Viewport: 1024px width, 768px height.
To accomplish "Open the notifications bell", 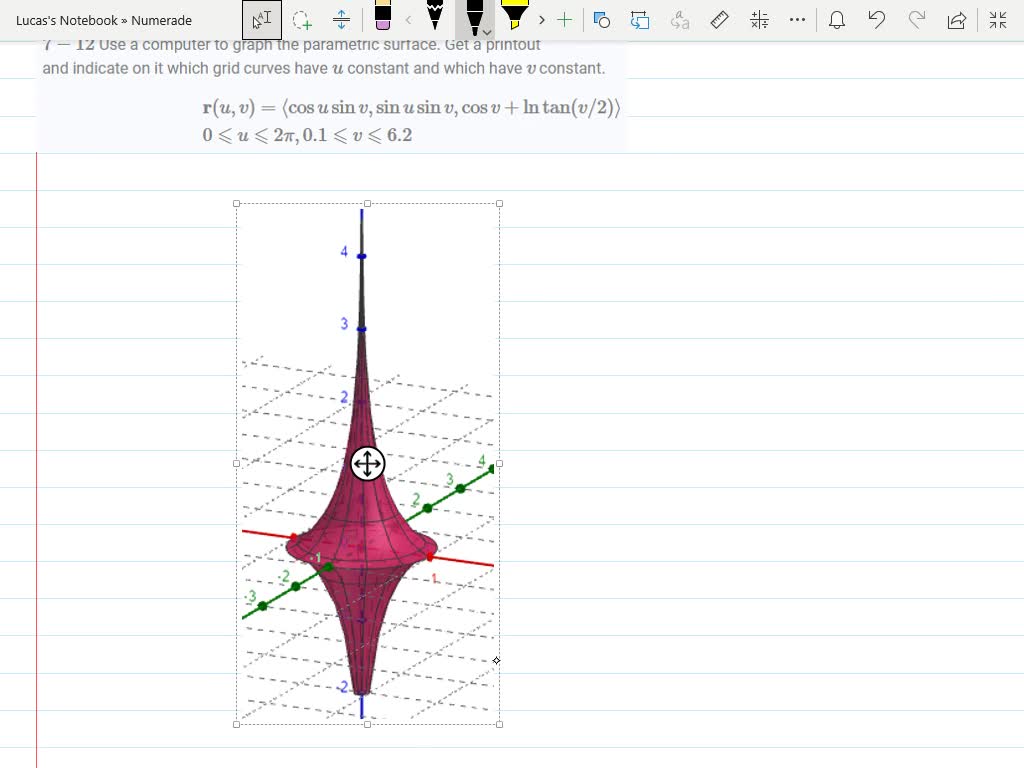I will pyautogui.click(x=837, y=19).
